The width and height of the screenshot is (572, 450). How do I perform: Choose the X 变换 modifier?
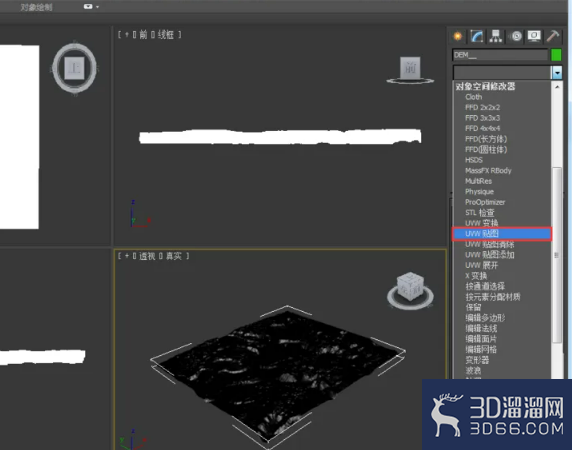[476, 276]
